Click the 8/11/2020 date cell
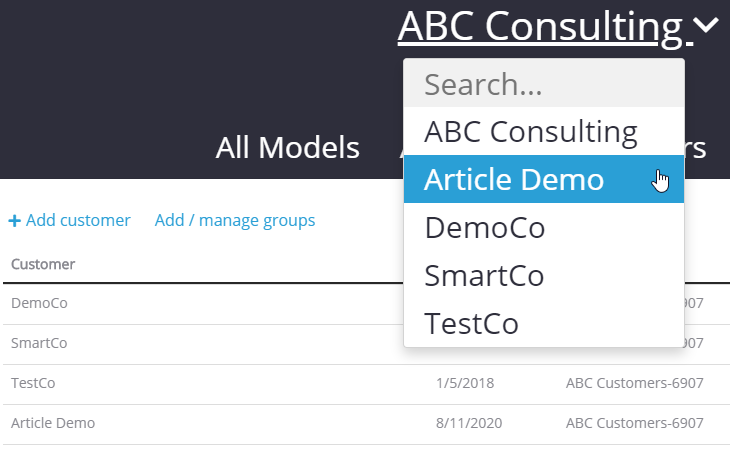 [x=469, y=423]
